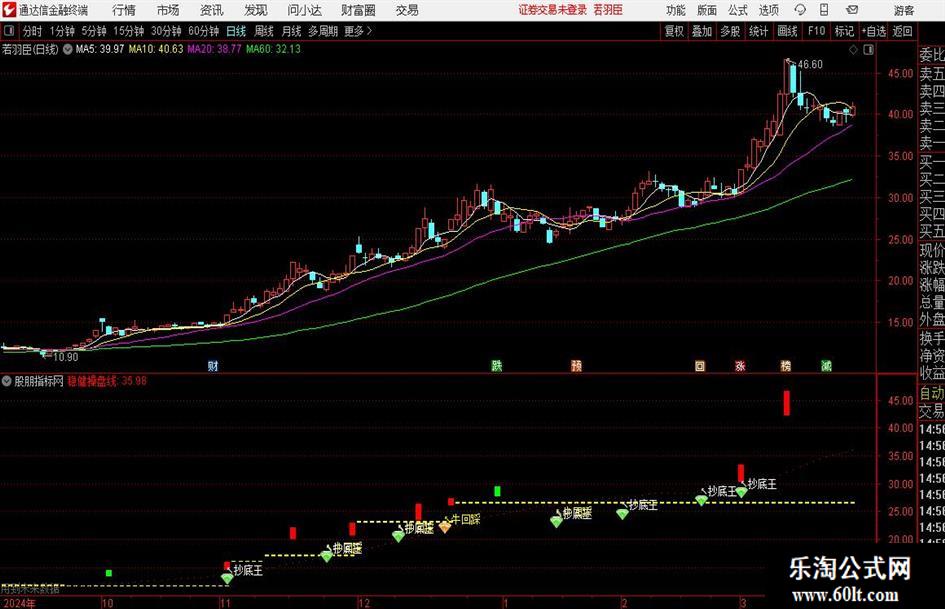Open the 功能 menu
Screen dimensions: 945x609
(676, 10)
